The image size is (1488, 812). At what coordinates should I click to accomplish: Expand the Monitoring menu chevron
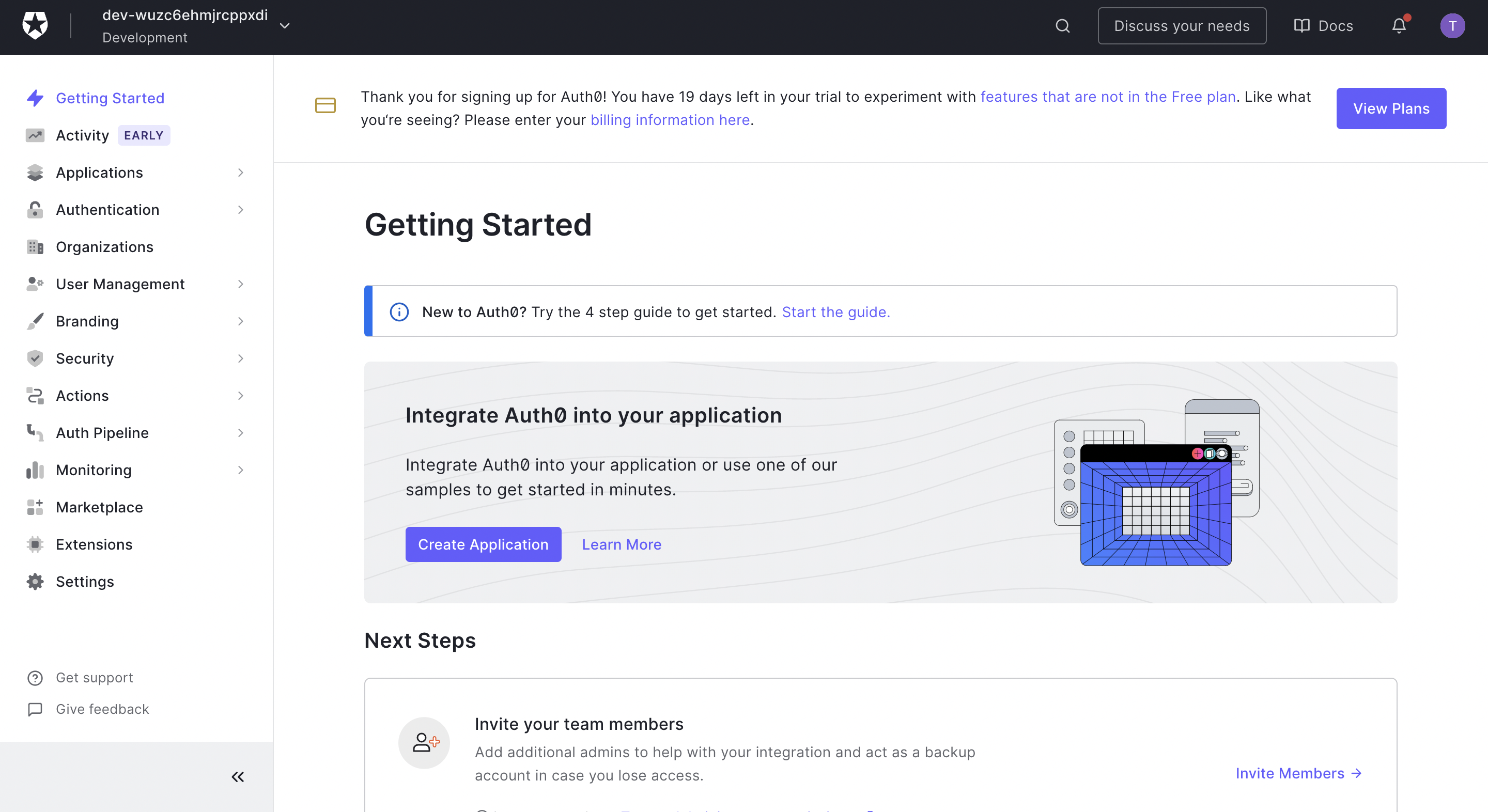pos(240,470)
